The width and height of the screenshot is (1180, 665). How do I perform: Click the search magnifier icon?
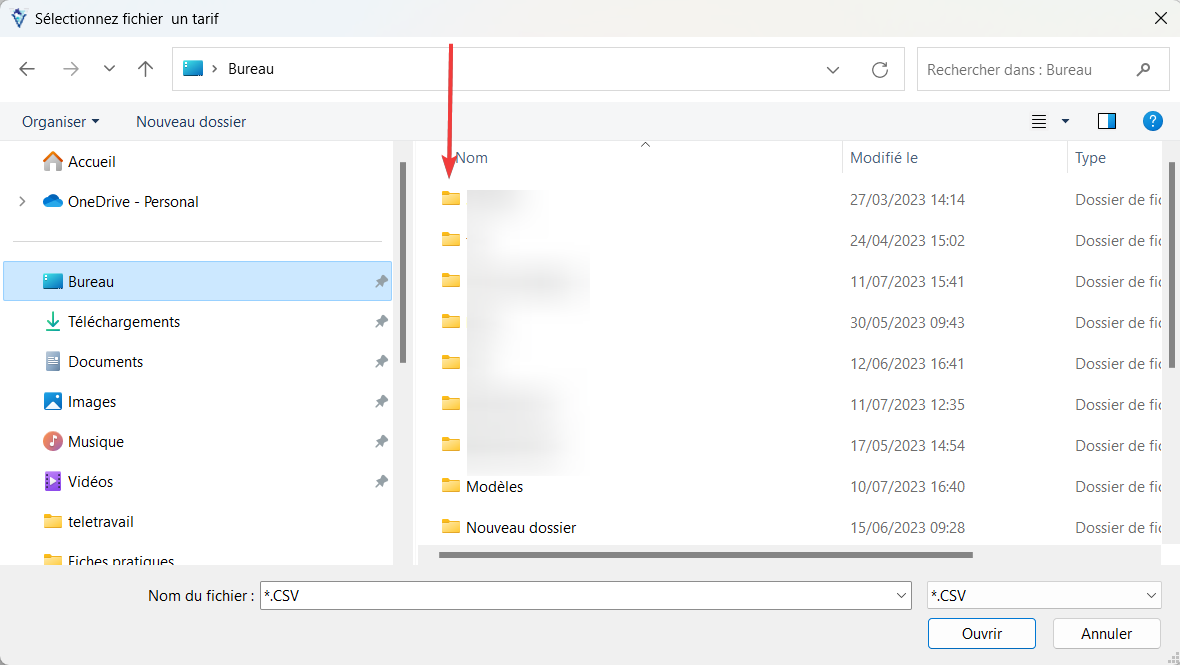(x=1144, y=70)
